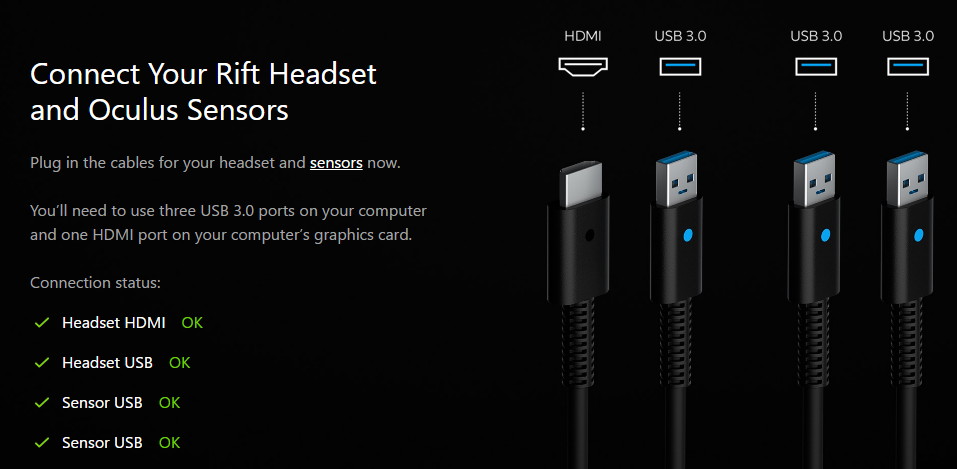Click the silver HDMI cable plug

click(581, 184)
